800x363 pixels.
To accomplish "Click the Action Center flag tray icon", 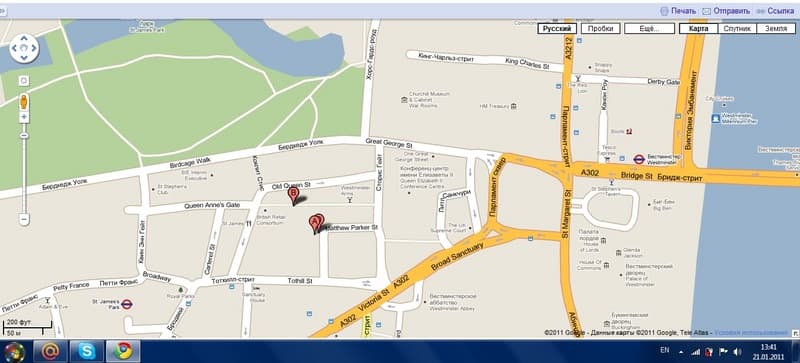I will (x=723, y=352).
